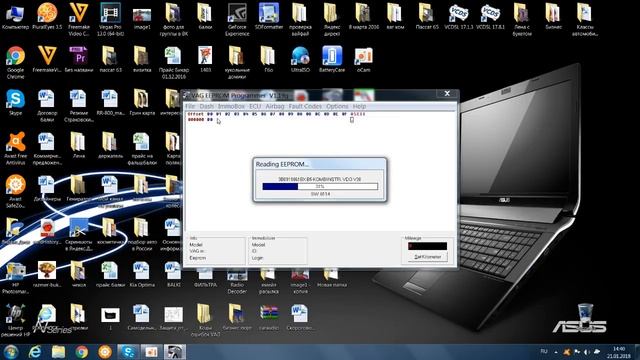Select the UltraISO desktop shortcut
The height and width of the screenshot is (360, 640).
[300, 59]
